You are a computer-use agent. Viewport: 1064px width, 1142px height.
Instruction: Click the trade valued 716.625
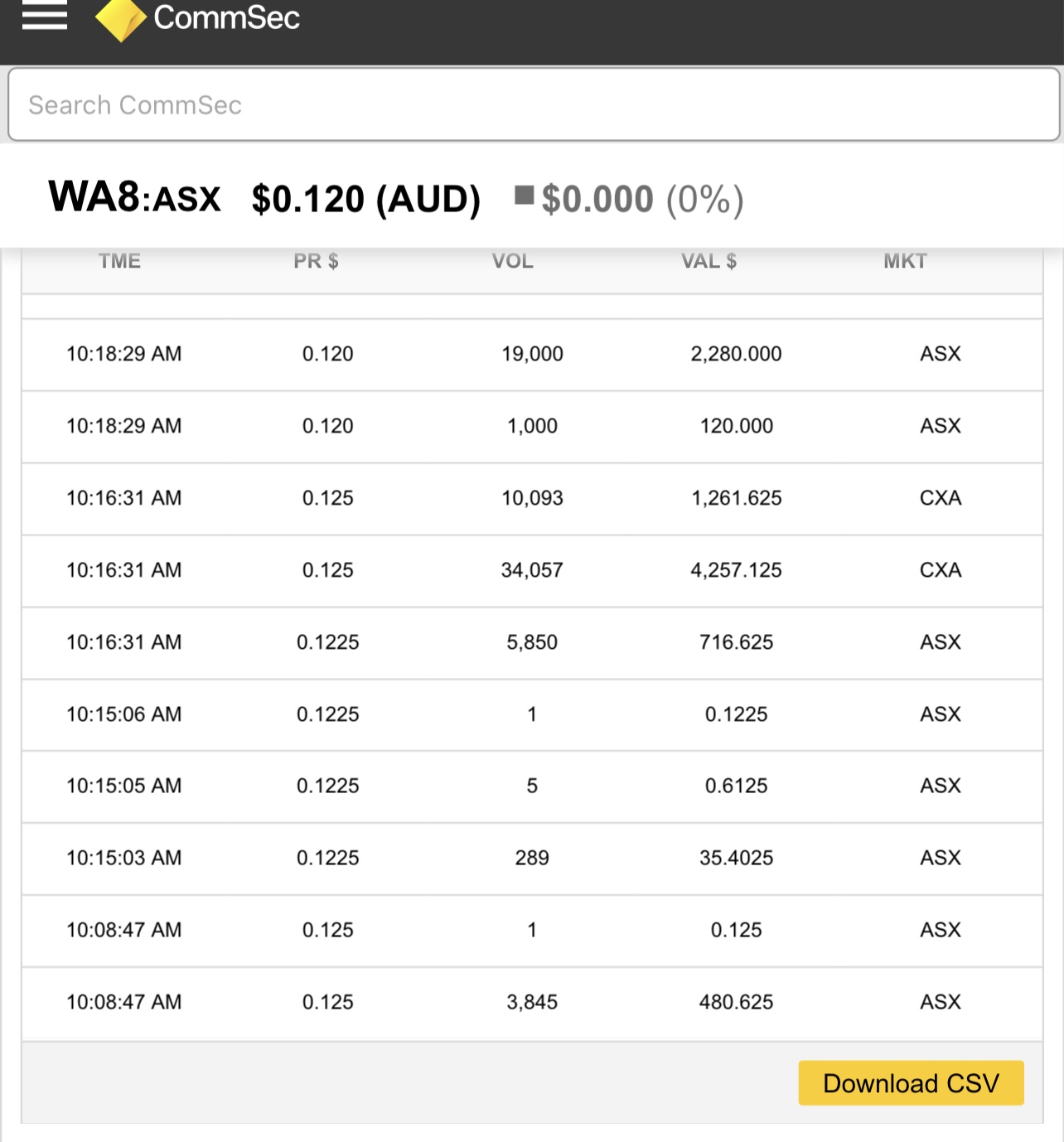532,643
